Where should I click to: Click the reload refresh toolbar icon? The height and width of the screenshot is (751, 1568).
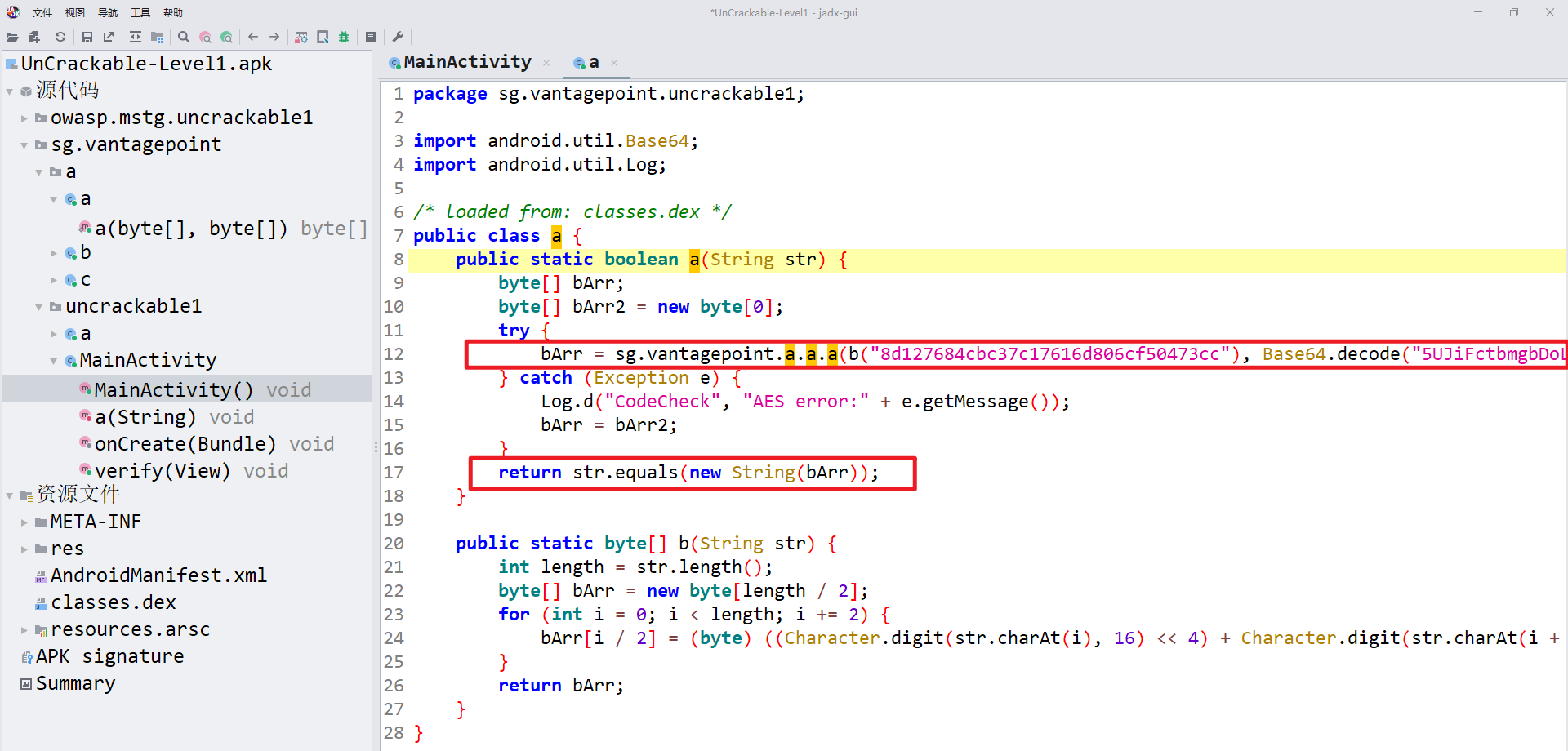coord(60,37)
